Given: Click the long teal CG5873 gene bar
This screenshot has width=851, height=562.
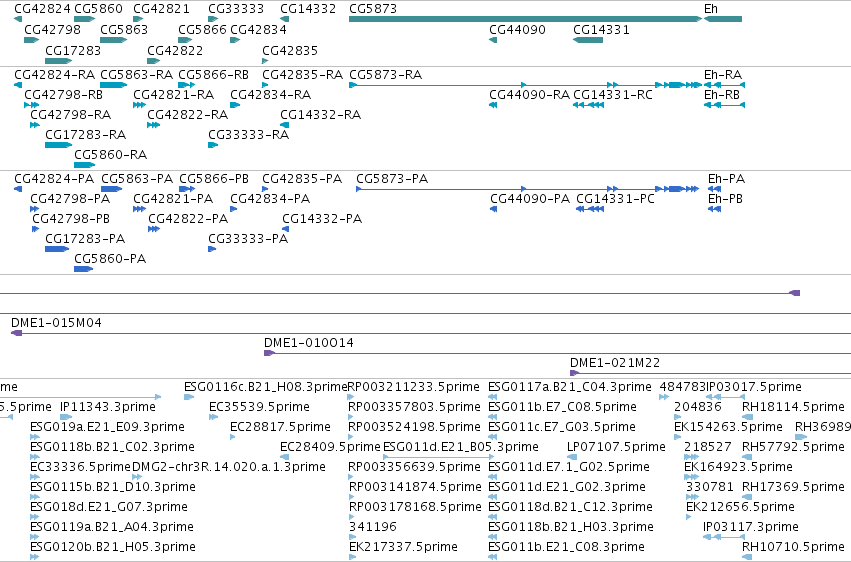Looking at the screenshot, I should [x=525, y=19].
